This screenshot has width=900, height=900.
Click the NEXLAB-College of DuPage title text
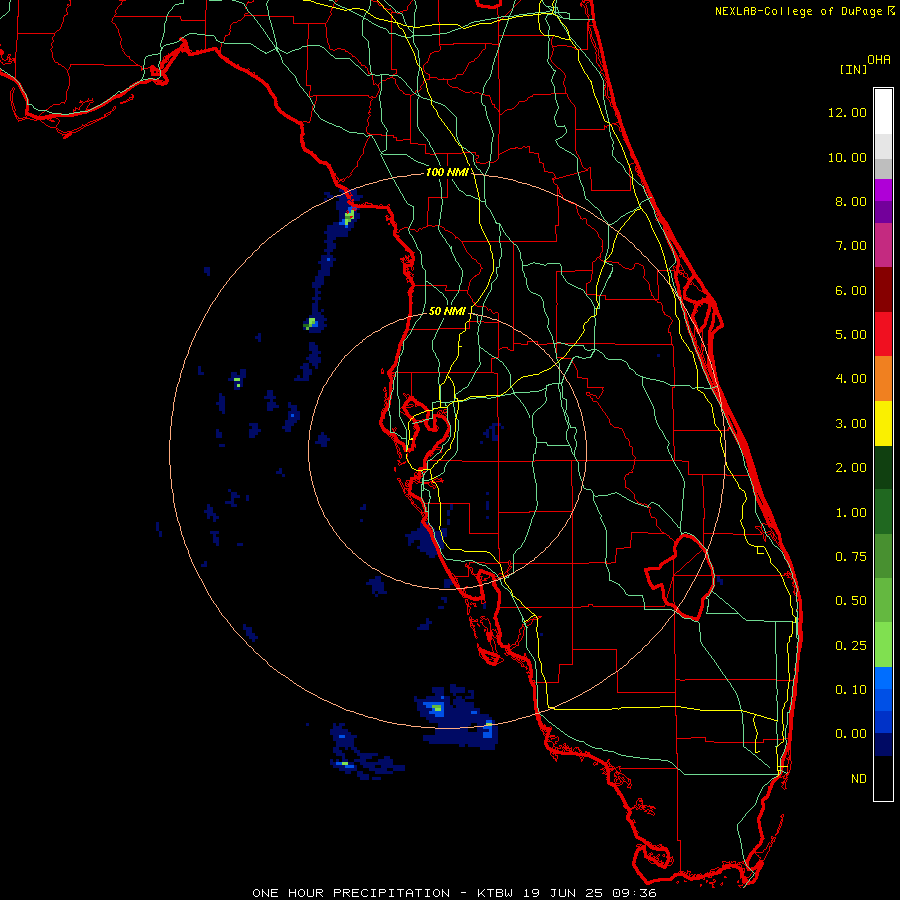click(x=800, y=11)
